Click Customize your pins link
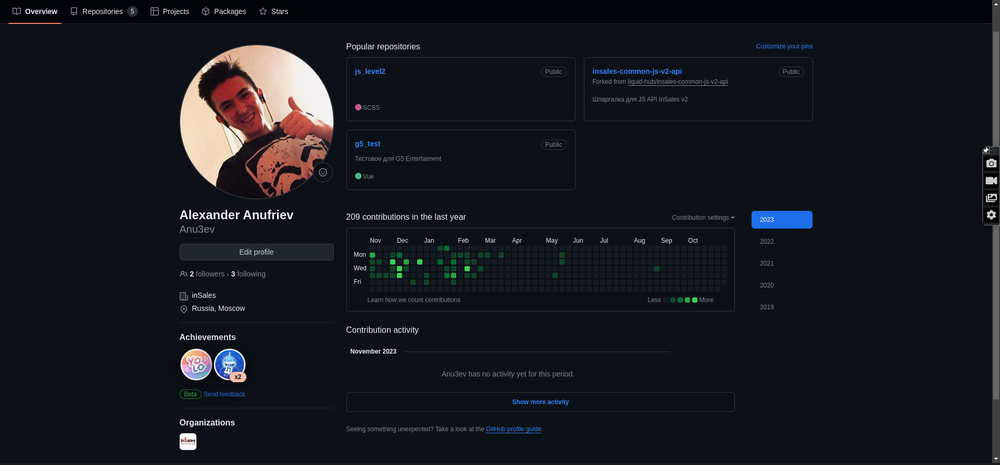Image resolution: width=1000 pixels, height=465 pixels. (784, 47)
